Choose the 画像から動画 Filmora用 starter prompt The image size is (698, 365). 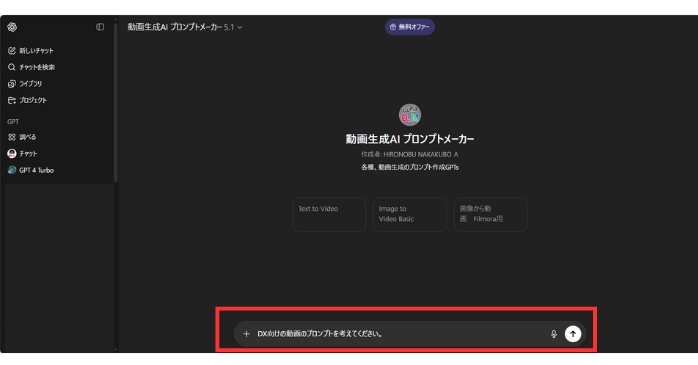click(491, 215)
